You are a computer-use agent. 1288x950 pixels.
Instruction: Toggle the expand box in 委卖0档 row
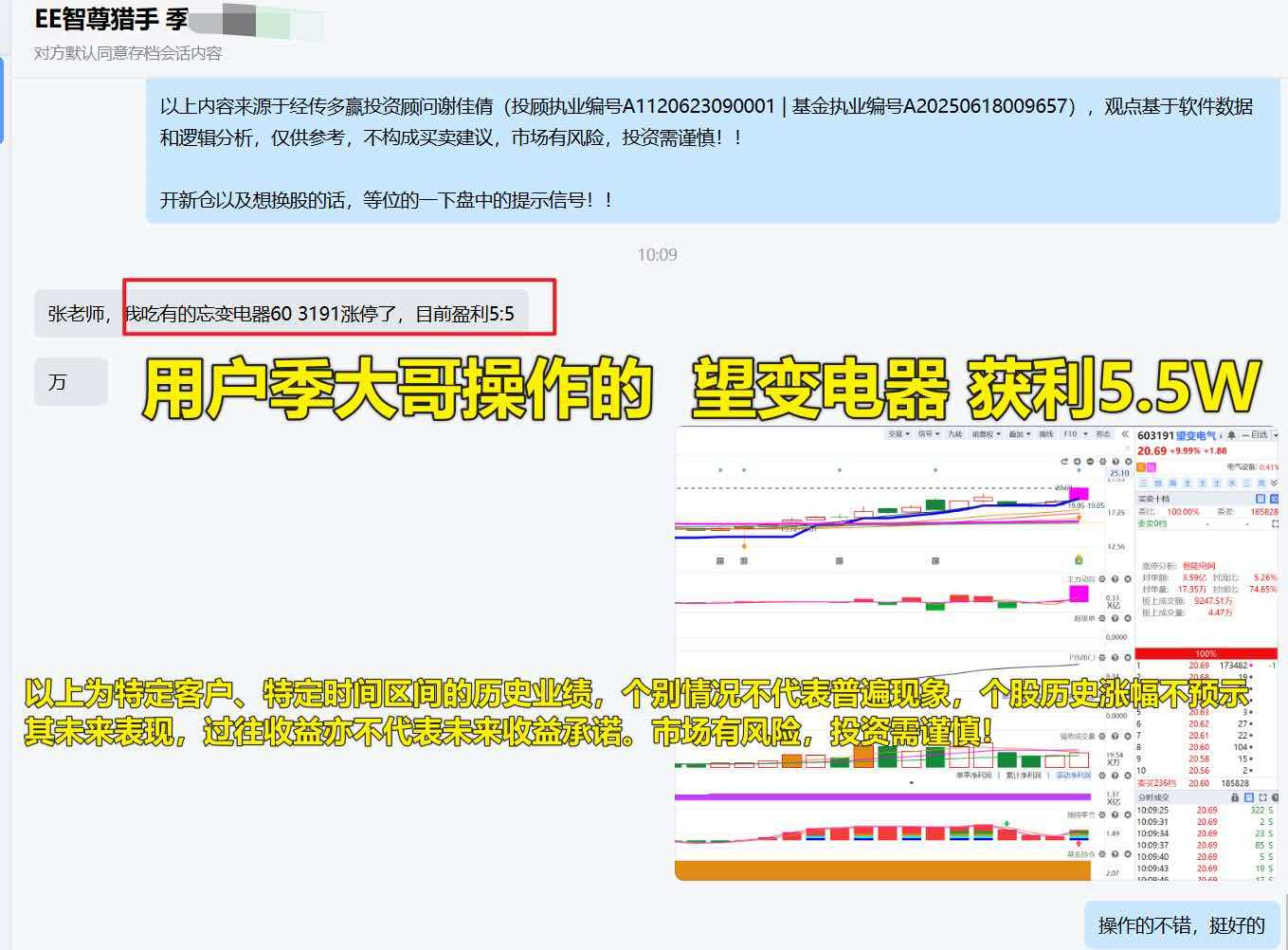click(1275, 523)
